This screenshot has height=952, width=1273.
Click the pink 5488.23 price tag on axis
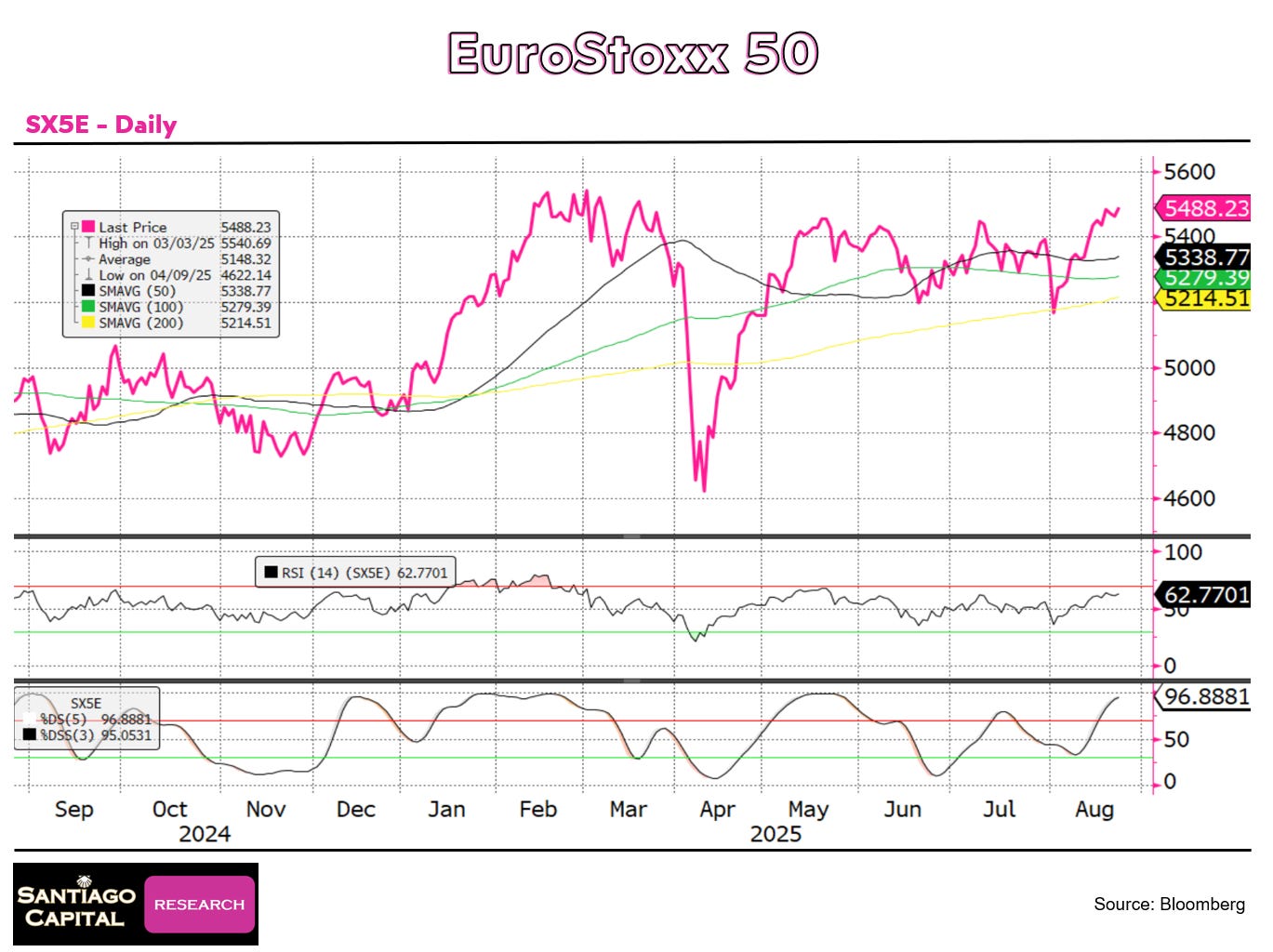coord(1204,208)
